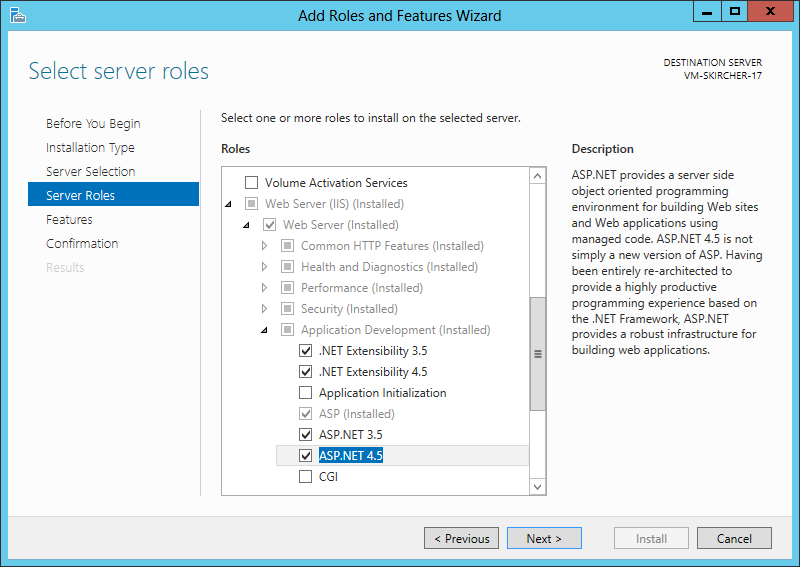Select the ASP.NET 4.5 tree item label
This screenshot has height=567, width=800.
pos(351,456)
